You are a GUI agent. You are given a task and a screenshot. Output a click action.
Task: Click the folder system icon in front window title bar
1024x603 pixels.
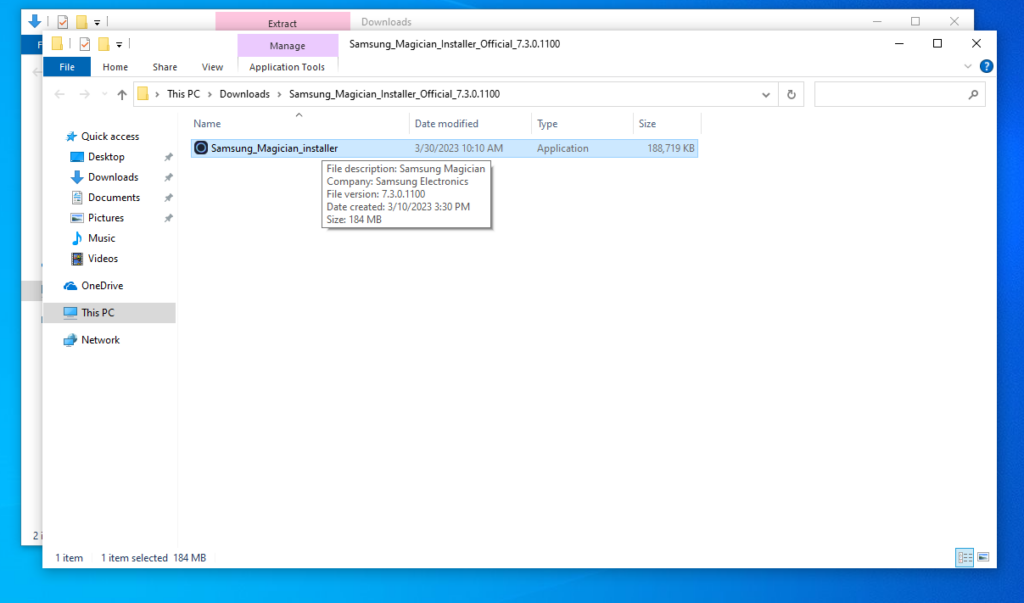pos(57,44)
